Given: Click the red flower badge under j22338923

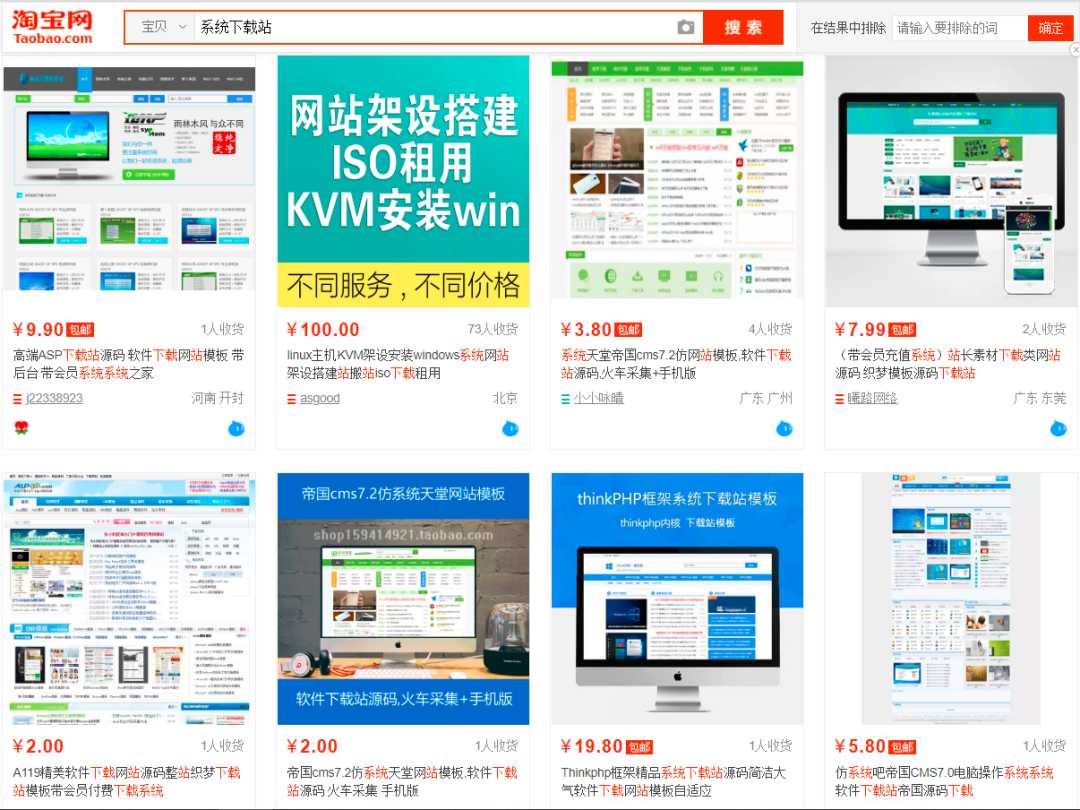Looking at the screenshot, I should click(21, 429).
